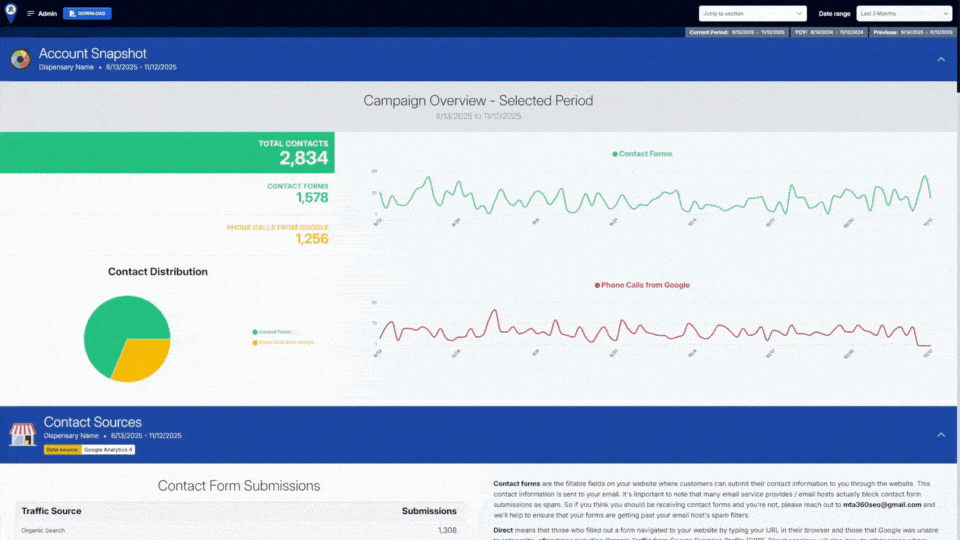Collapse the Account Snapshot section
960x540 pixels.
(940, 60)
